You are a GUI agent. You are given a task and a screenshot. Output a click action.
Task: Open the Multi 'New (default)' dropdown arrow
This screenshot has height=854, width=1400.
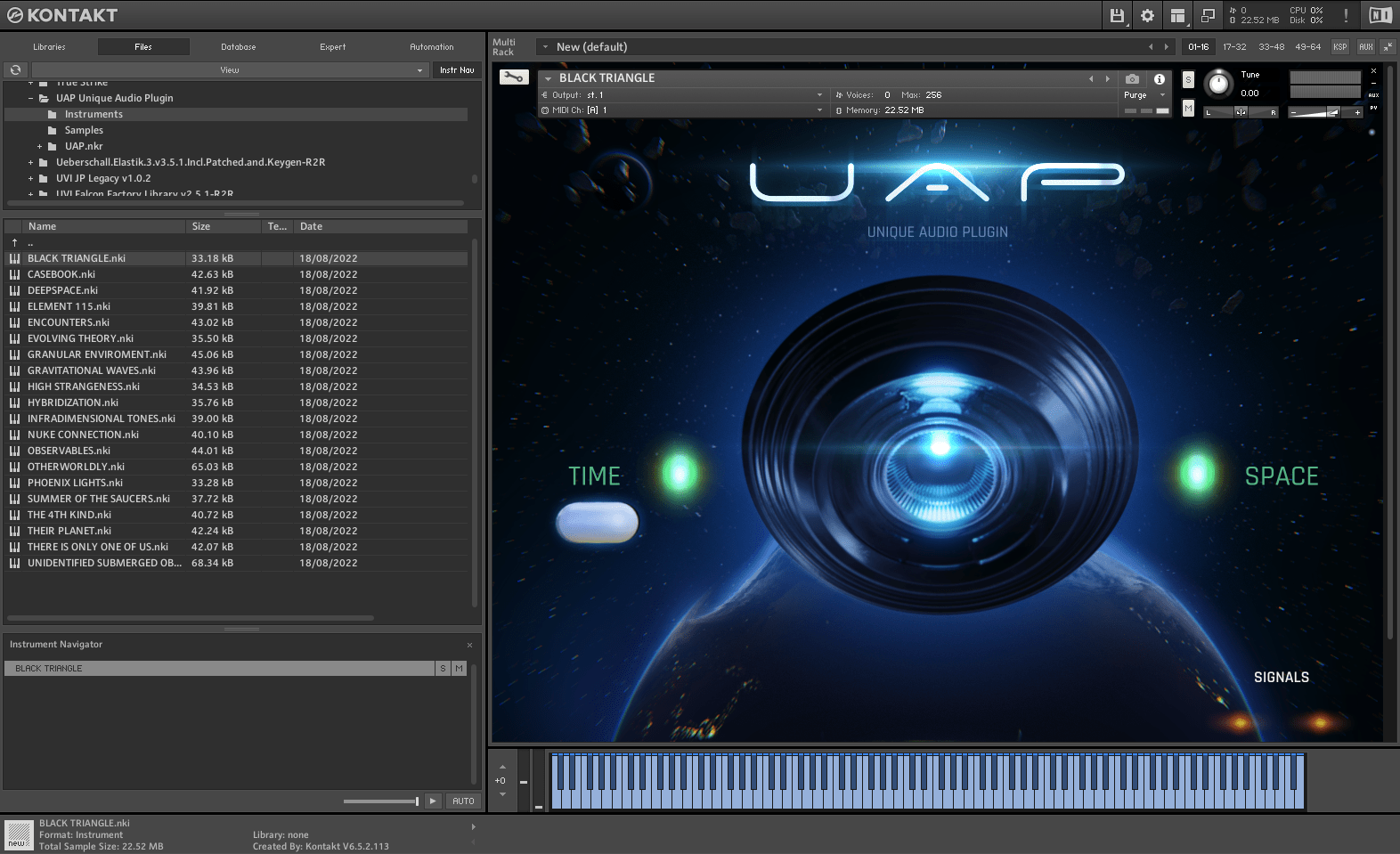pyautogui.click(x=545, y=46)
